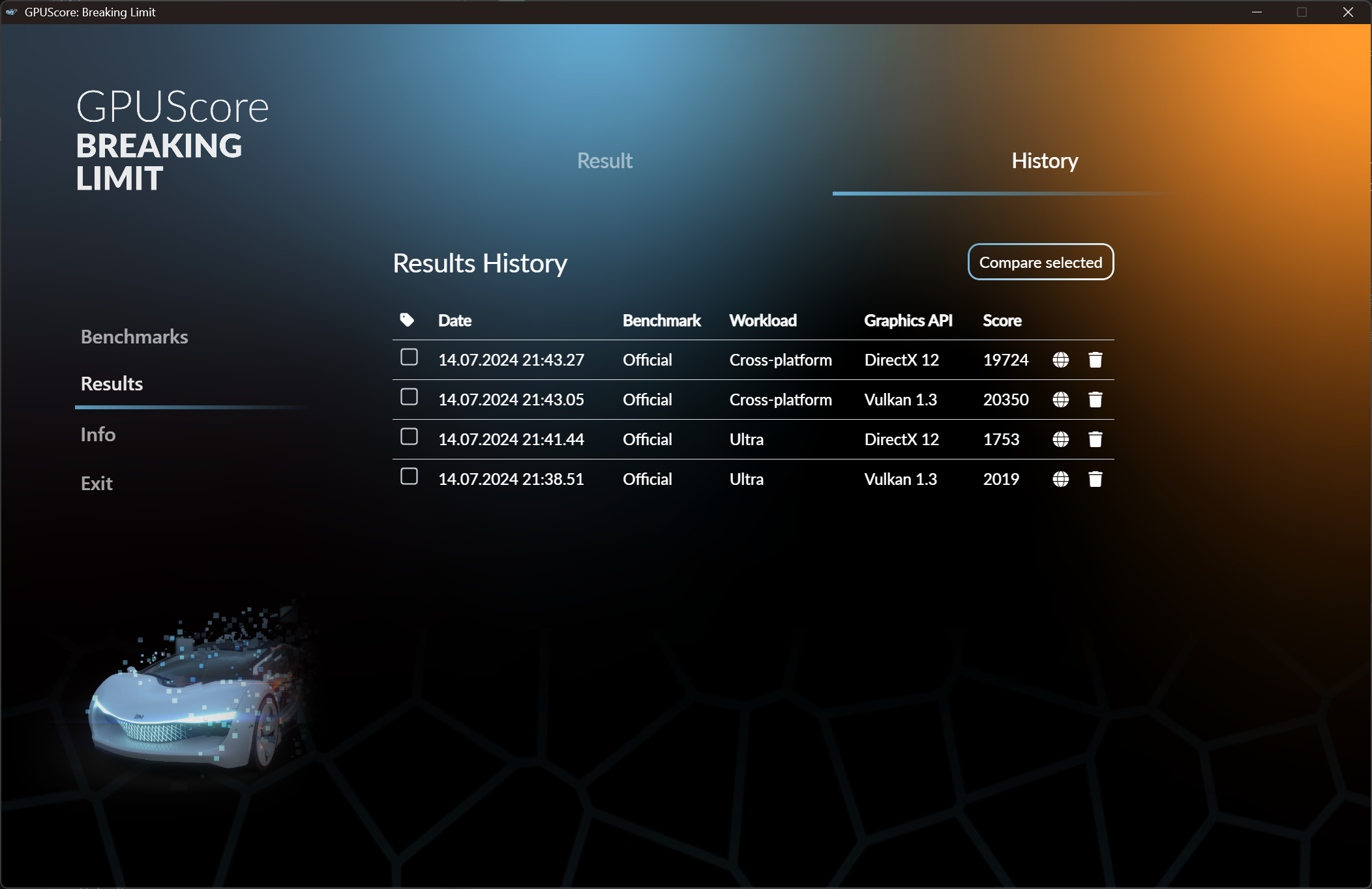This screenshot has width=1372, height=889.
Task: Click globe icon for score 19724 result
Action: coord(1060,360)
